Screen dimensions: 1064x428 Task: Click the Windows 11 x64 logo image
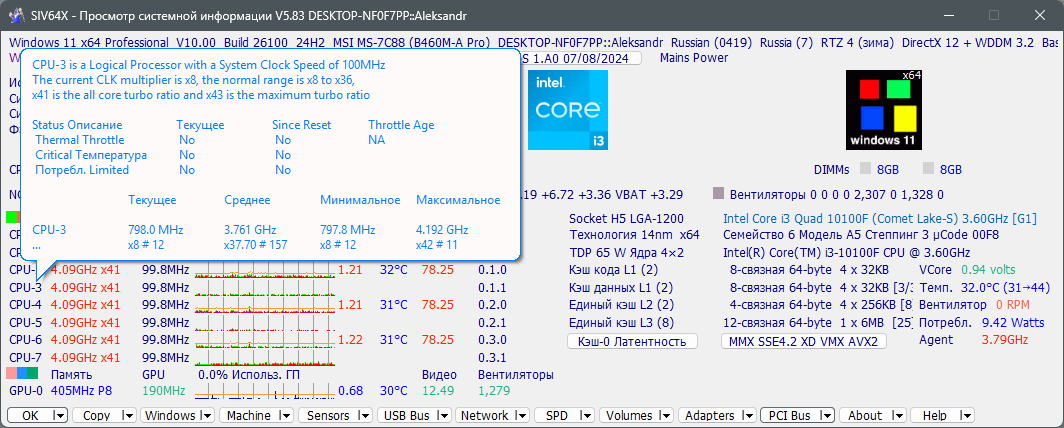coord(884,110)
